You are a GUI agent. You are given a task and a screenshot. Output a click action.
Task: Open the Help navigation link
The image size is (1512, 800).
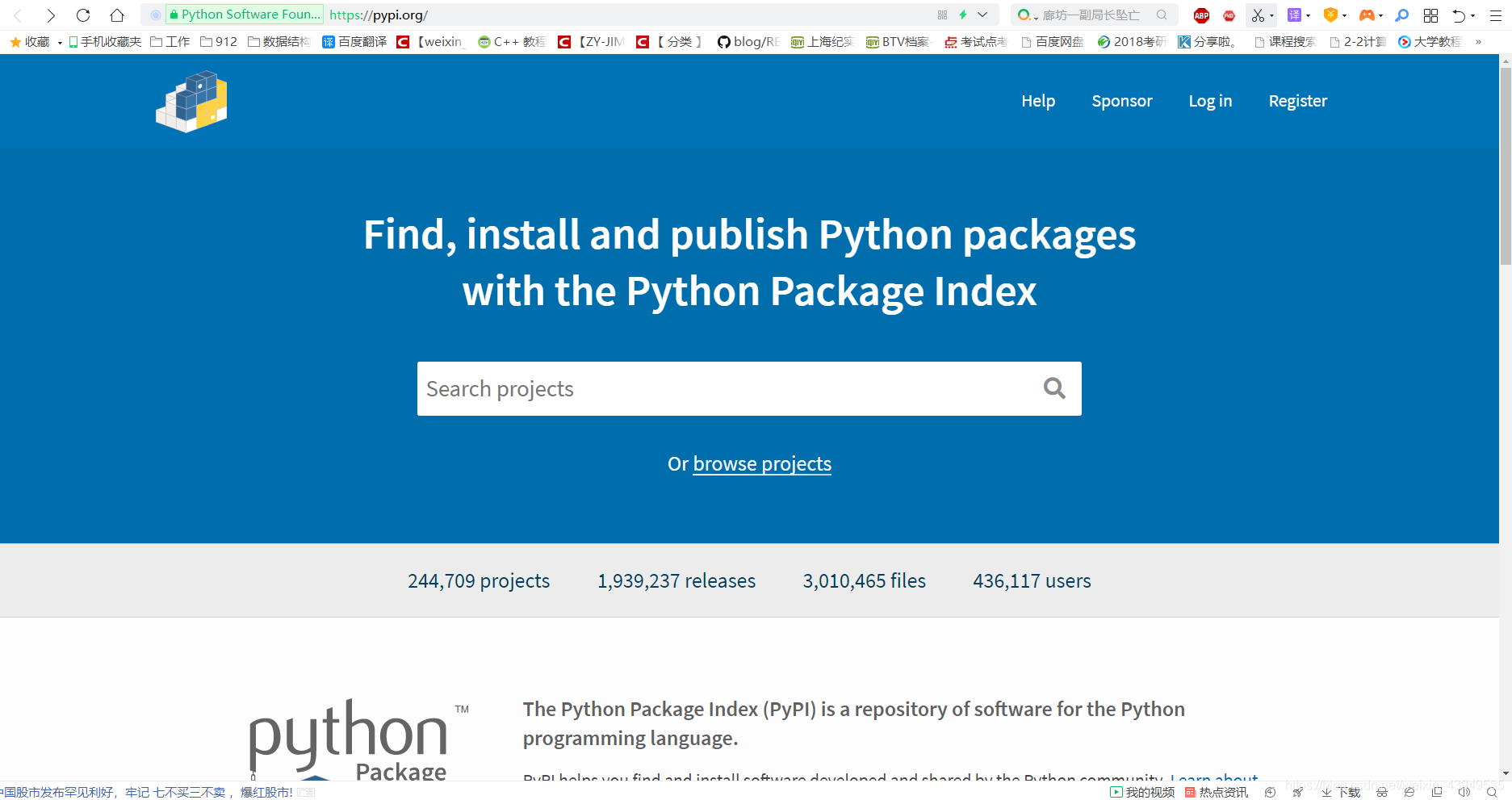tap(1038, 101)
